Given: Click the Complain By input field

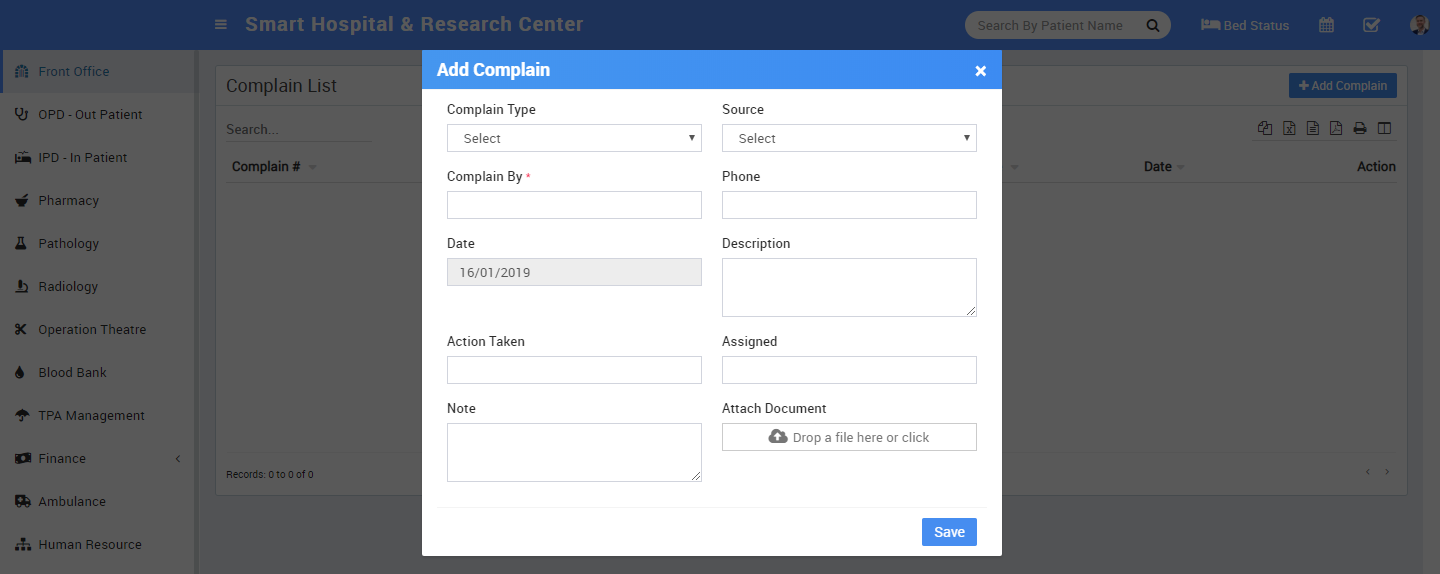Looking at the screenshot, I should point(574,205).
